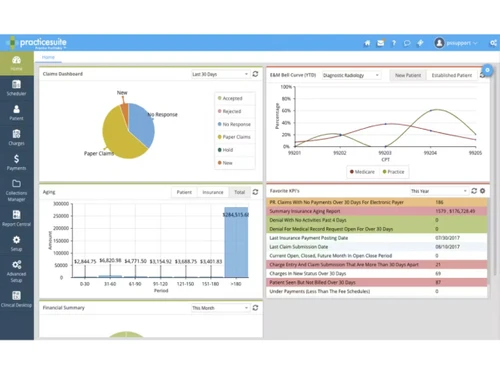The height and width of the screenshot is (375, 500).
Task: Open the Payments module
Action: pyautogui.click(x=17, y=163)
